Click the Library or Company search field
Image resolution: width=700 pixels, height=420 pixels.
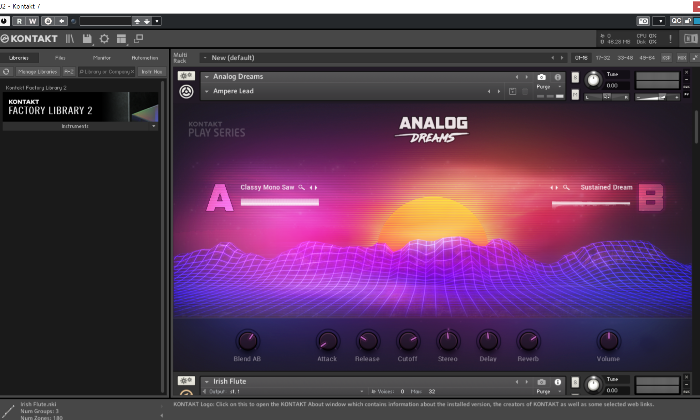[106, 71]
